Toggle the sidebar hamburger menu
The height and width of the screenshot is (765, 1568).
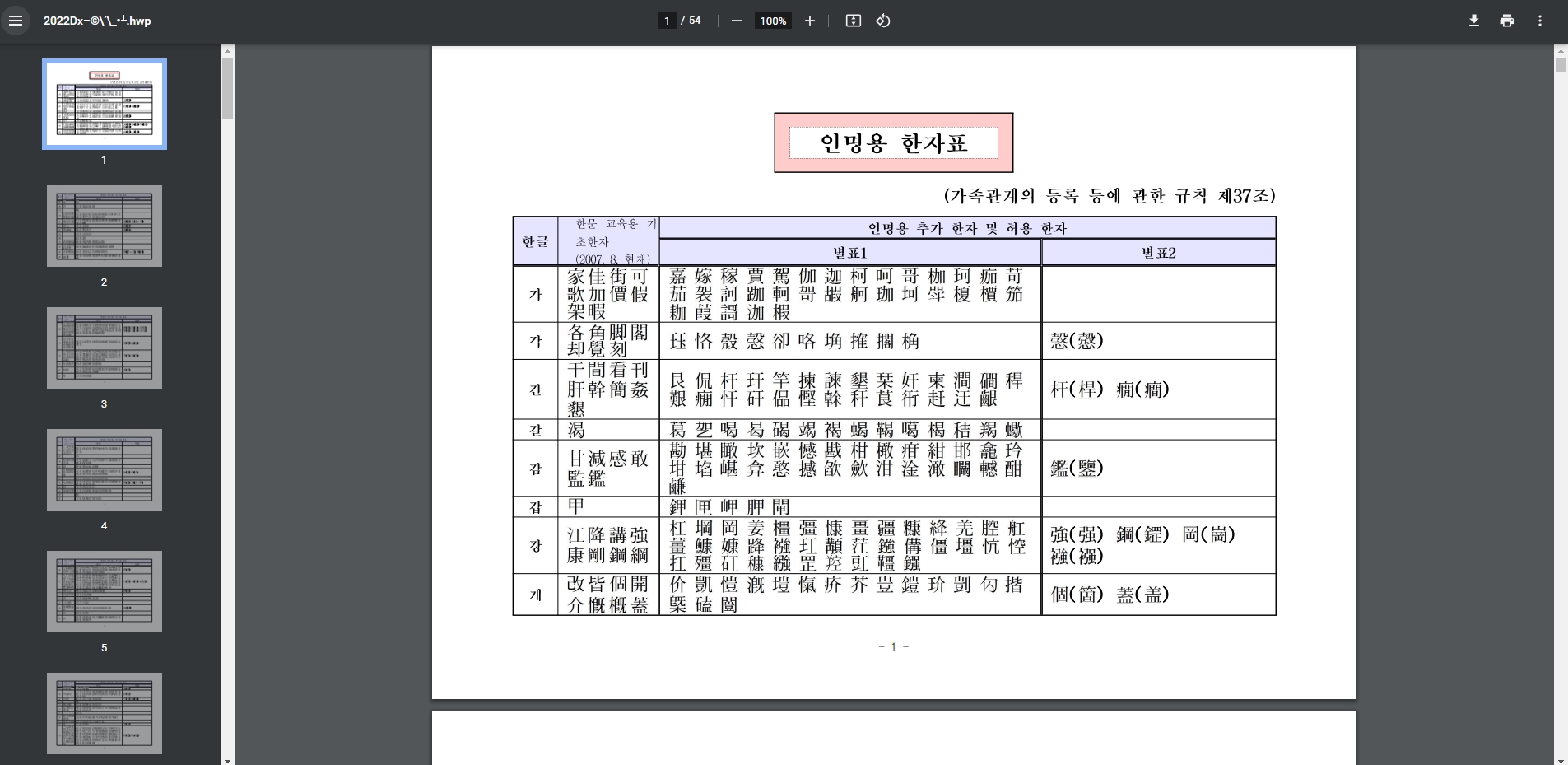coord(16,21)
